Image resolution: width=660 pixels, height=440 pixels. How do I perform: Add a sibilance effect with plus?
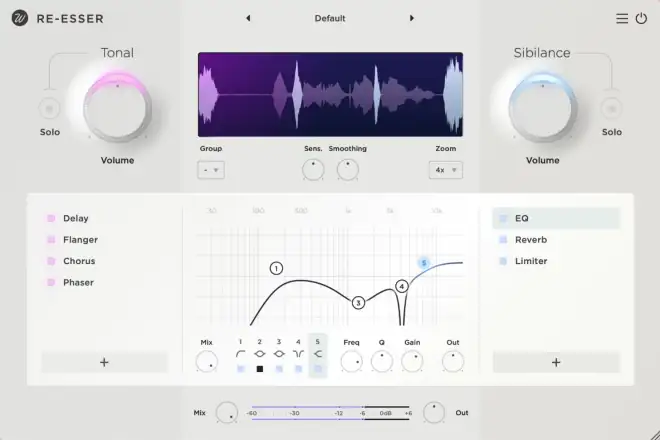[556, 362]
